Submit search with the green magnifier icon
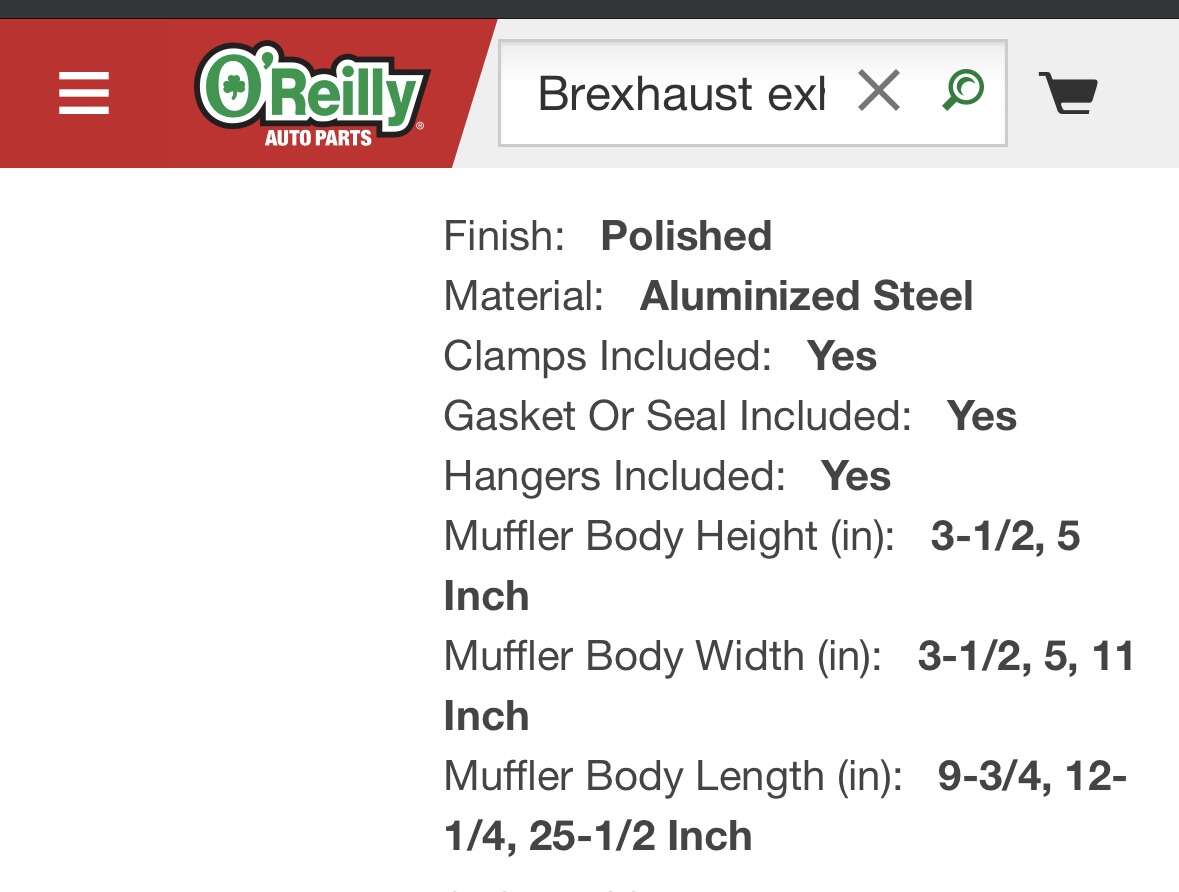 click(963, 92)
